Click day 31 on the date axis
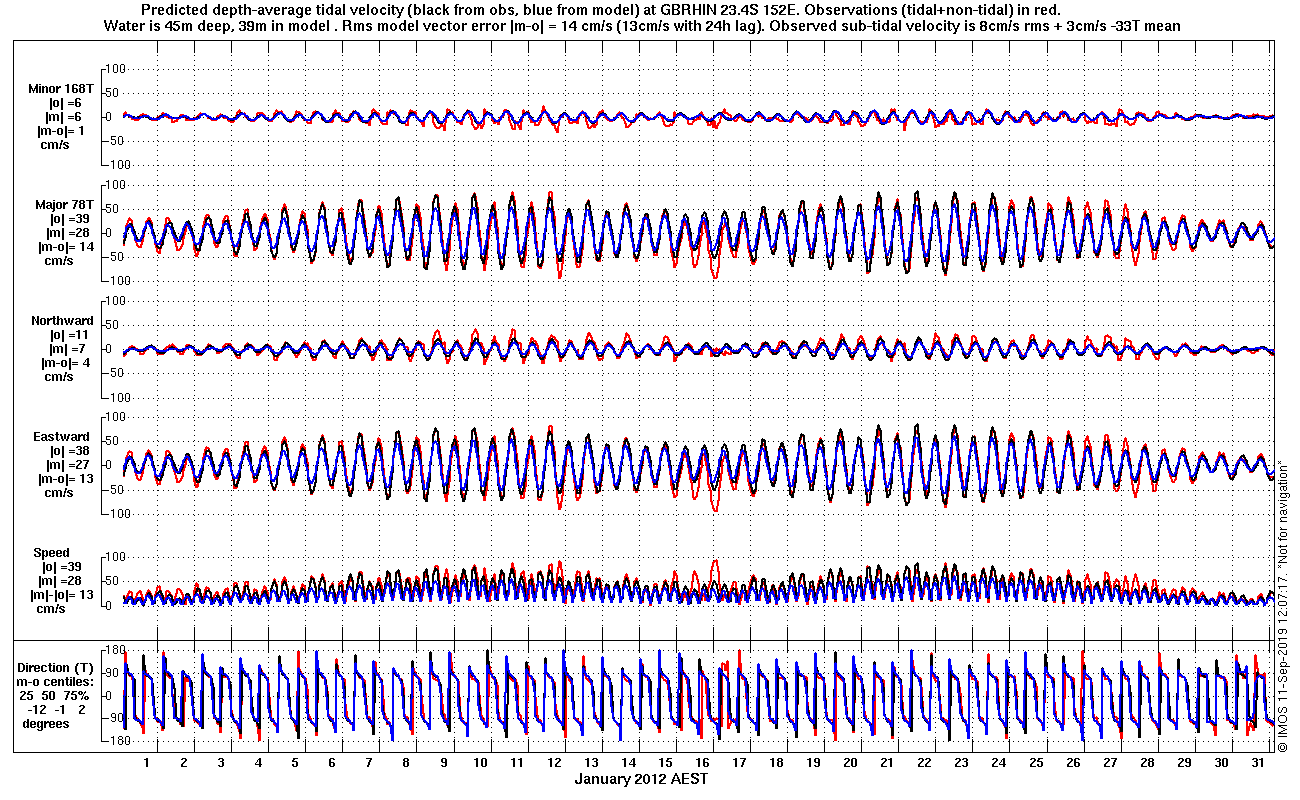Screen dimensions: 1300x800 [1258, 763]
